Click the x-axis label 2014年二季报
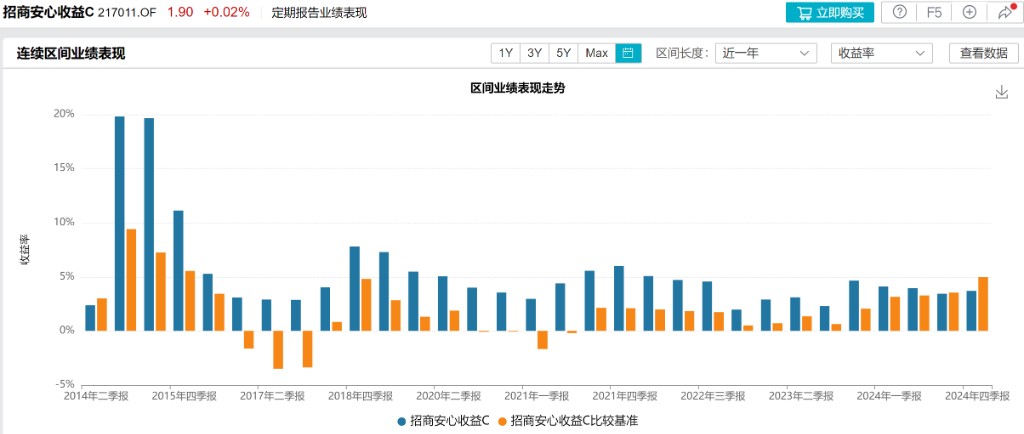The width and height of the screenshot is (1024, 434). [96, 396]
